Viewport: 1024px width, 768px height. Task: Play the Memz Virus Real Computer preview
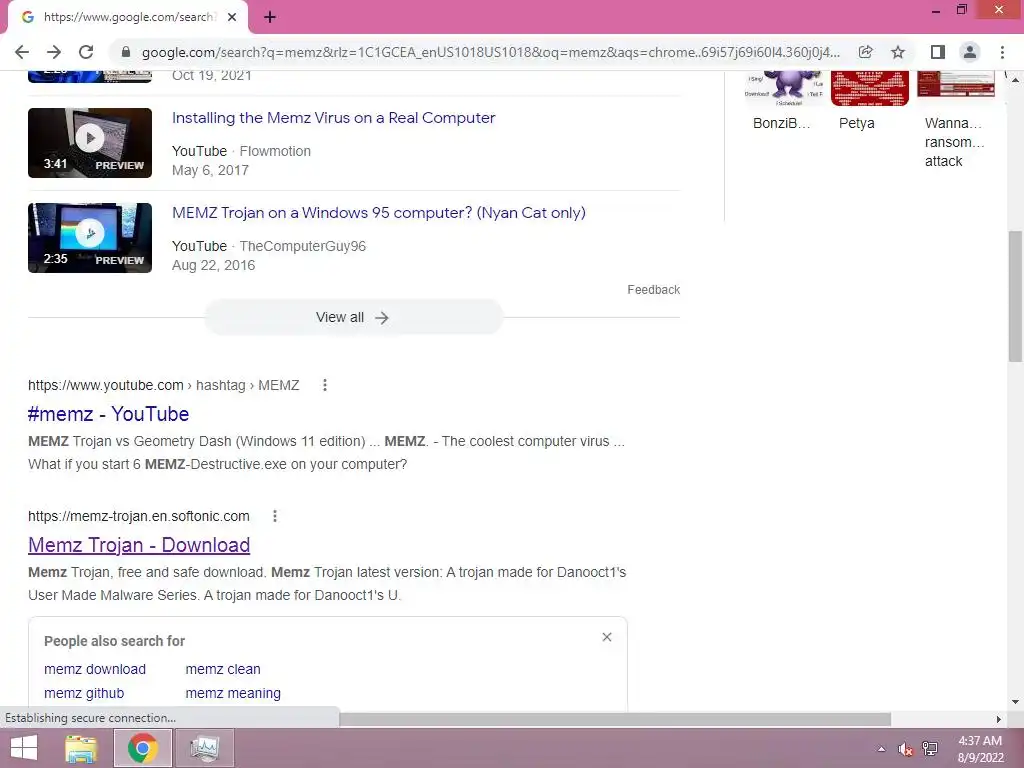tap(89, 142)
